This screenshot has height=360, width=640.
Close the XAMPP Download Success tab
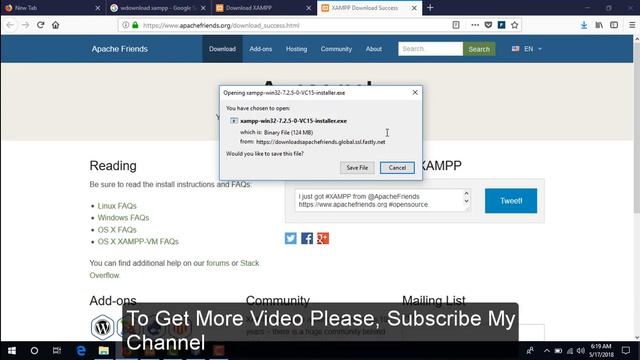tap(414, 8)
